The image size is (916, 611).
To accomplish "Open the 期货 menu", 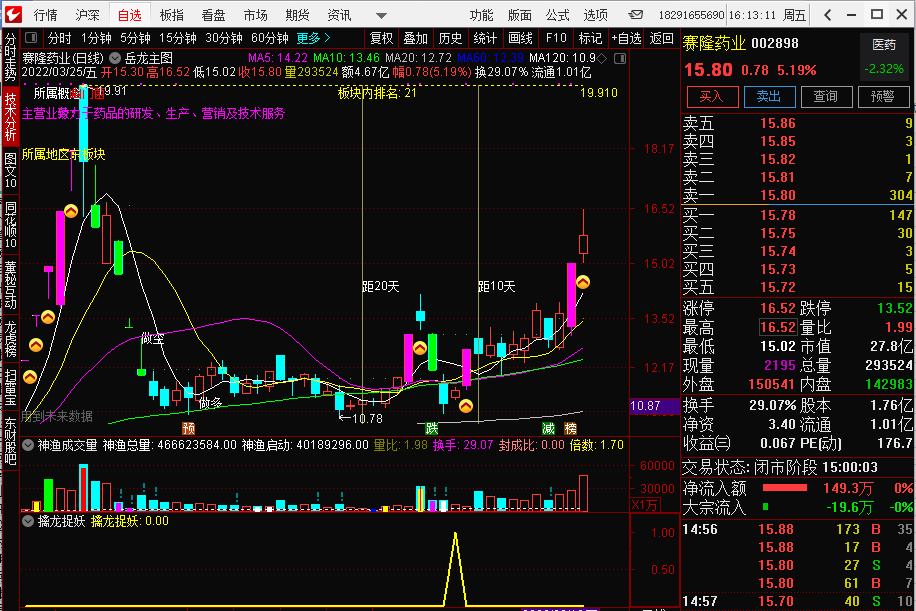I will pos(297,15).
